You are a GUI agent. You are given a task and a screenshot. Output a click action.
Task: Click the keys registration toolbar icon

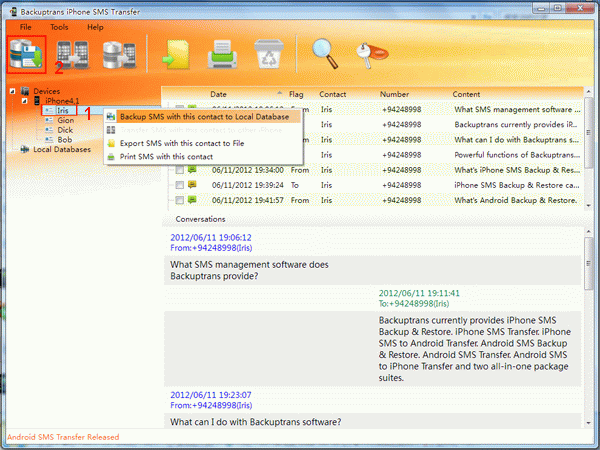point(372,55)
